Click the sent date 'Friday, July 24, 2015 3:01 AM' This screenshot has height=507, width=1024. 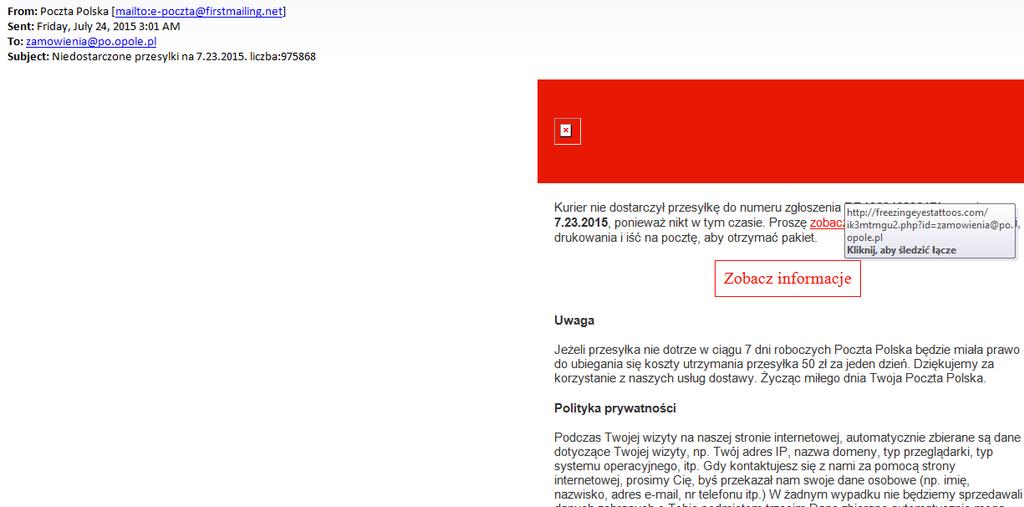point(108,26)
